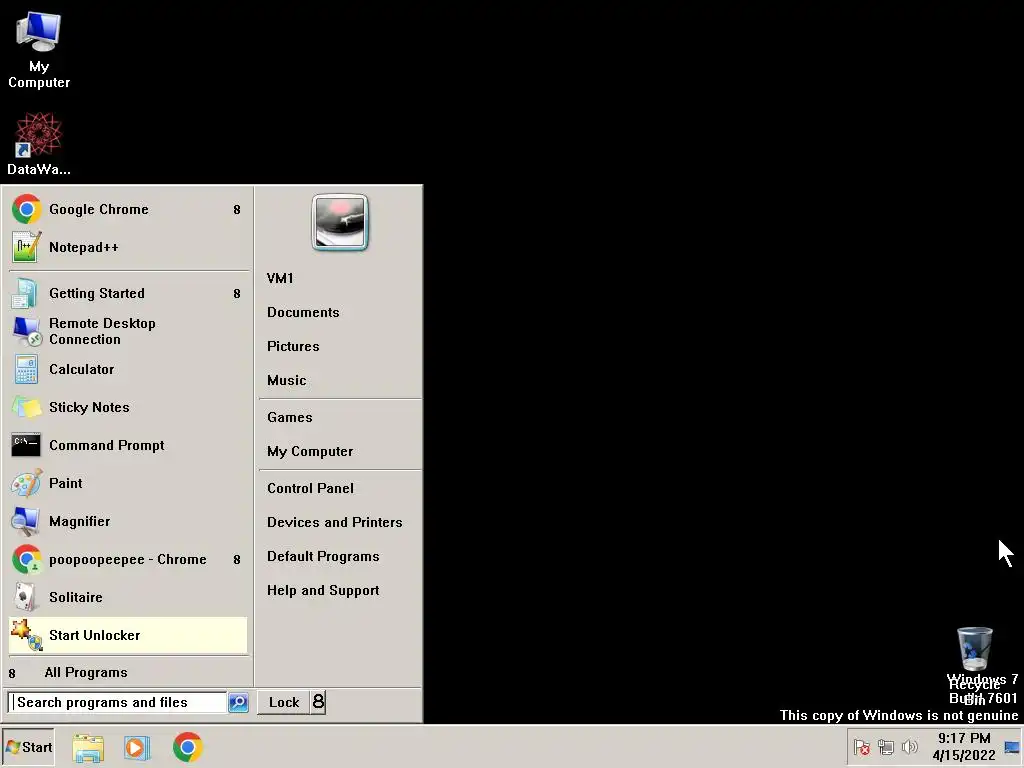Click the Command Prompt text label
This screenshot has width=1024, height=768.
click(106, 445)
